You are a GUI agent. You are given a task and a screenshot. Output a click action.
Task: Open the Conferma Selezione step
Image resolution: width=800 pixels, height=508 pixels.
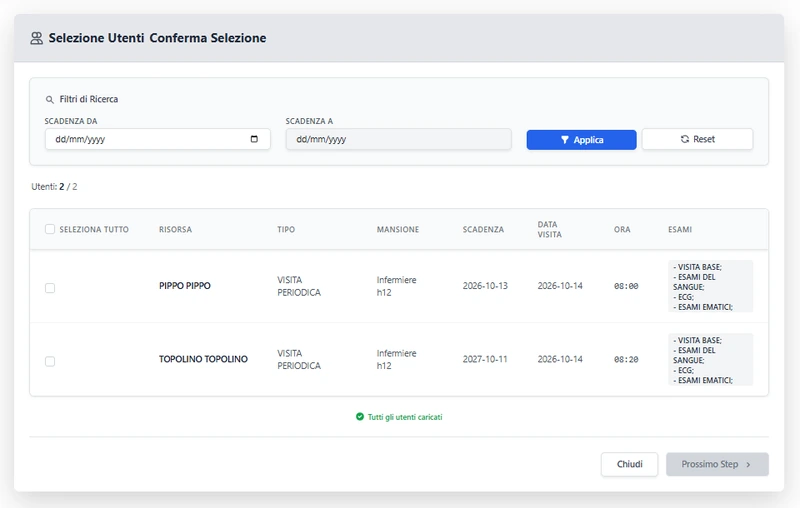(208, 38)
